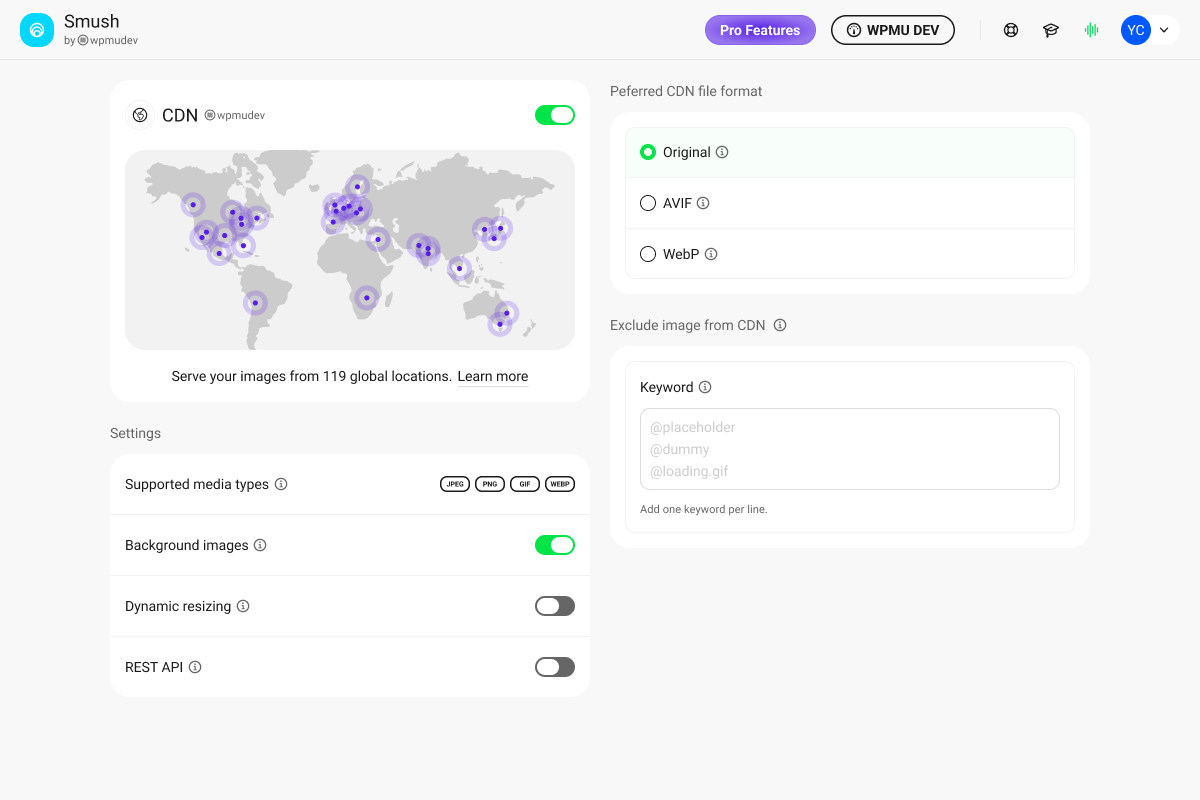Turn off Background images toggle
The height and width of the screenshot is (800, 1200).
[x=555, y=545]
